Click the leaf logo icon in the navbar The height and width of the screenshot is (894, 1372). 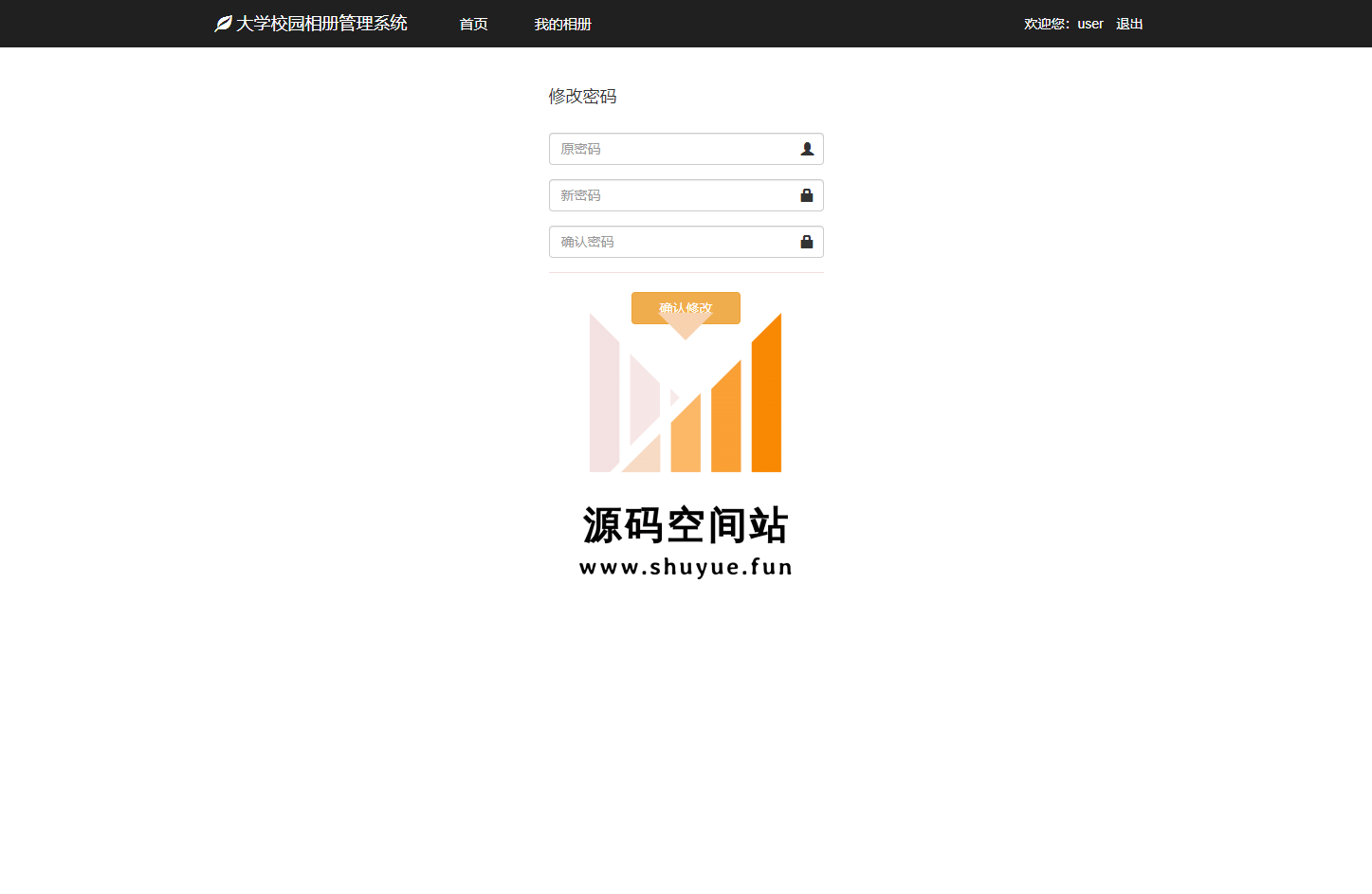[224, 24]
